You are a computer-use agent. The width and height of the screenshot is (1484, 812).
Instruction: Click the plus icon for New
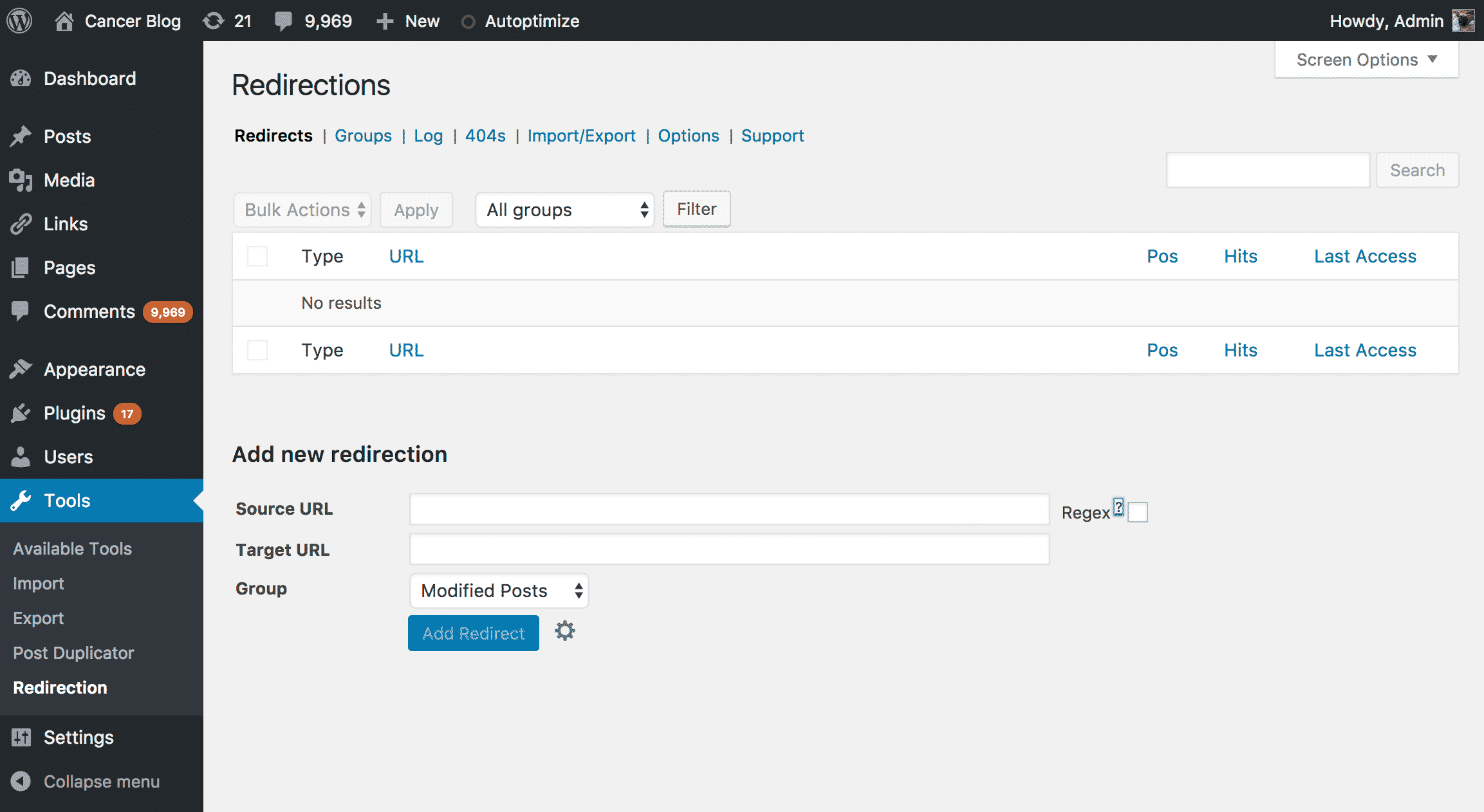coord(385,21)
